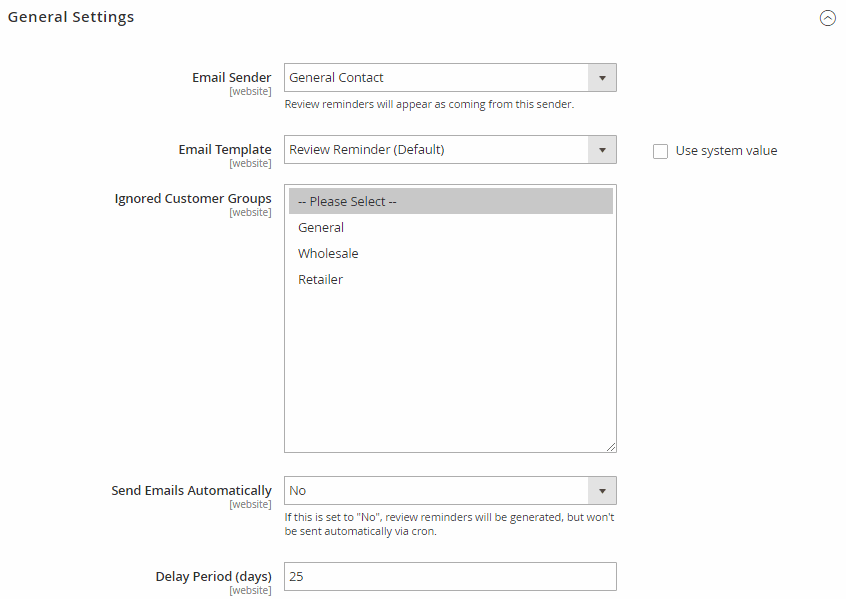846x599 pixels.
Task: Click the multiselect box resize handle
Action: tap(611, 447)
